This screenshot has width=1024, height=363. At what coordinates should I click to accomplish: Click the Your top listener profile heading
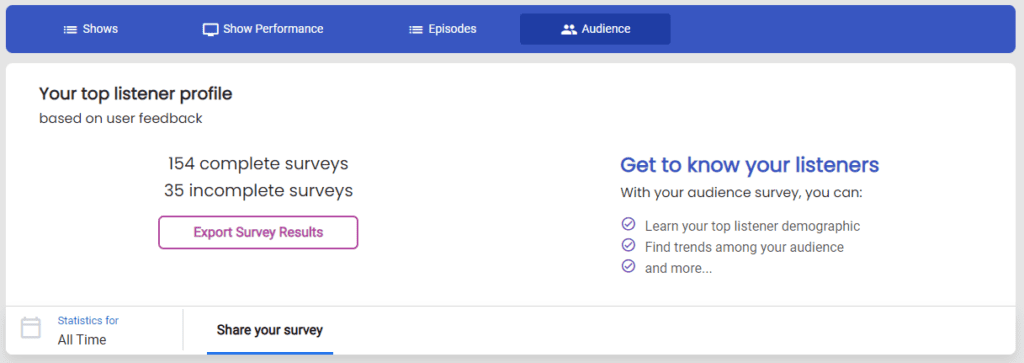[135, 94]
